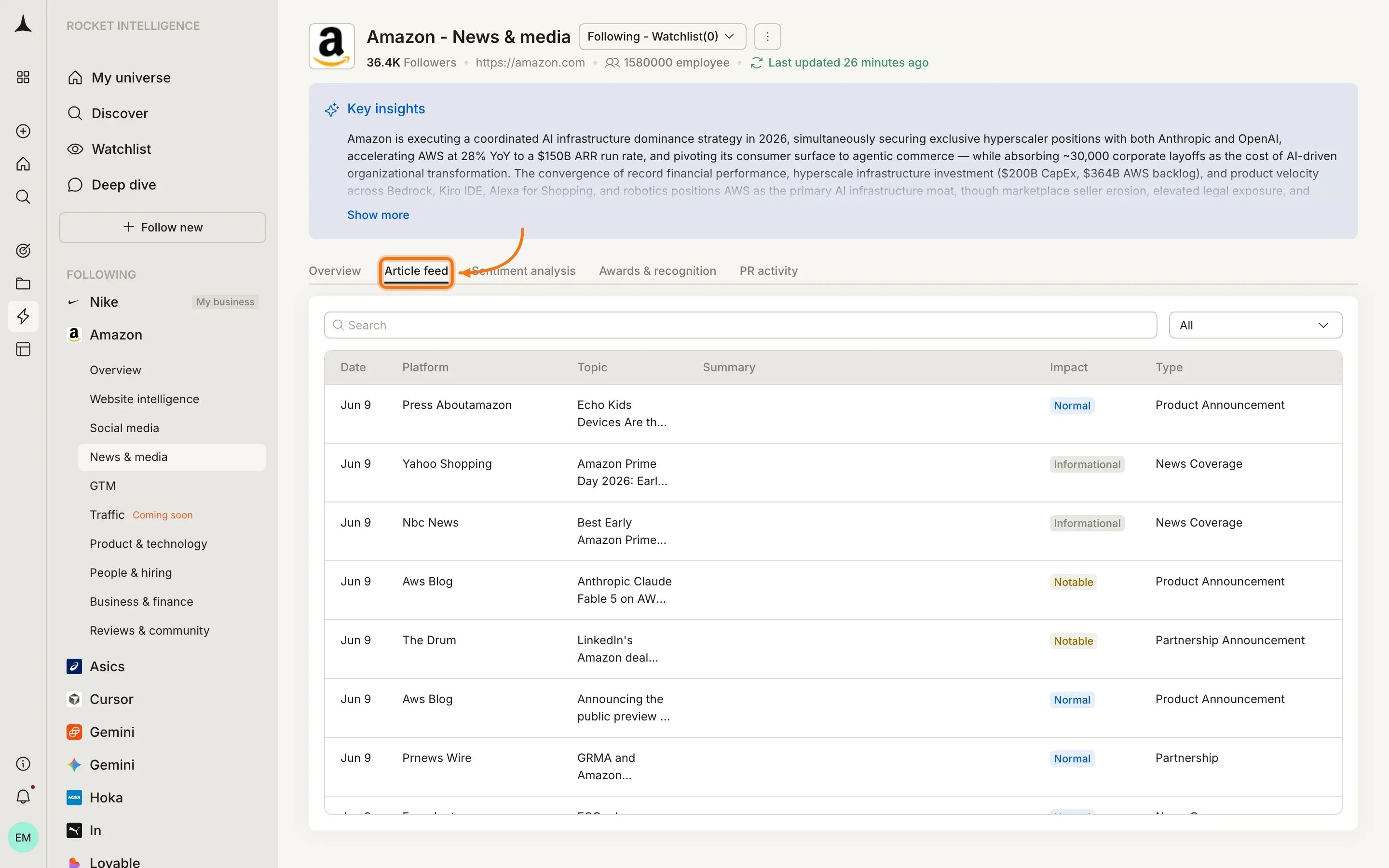This screenshot has width=1389, height=868.
Task: Click Normal badge on Press Aboutamazon row
Action: pos(1072,405)
